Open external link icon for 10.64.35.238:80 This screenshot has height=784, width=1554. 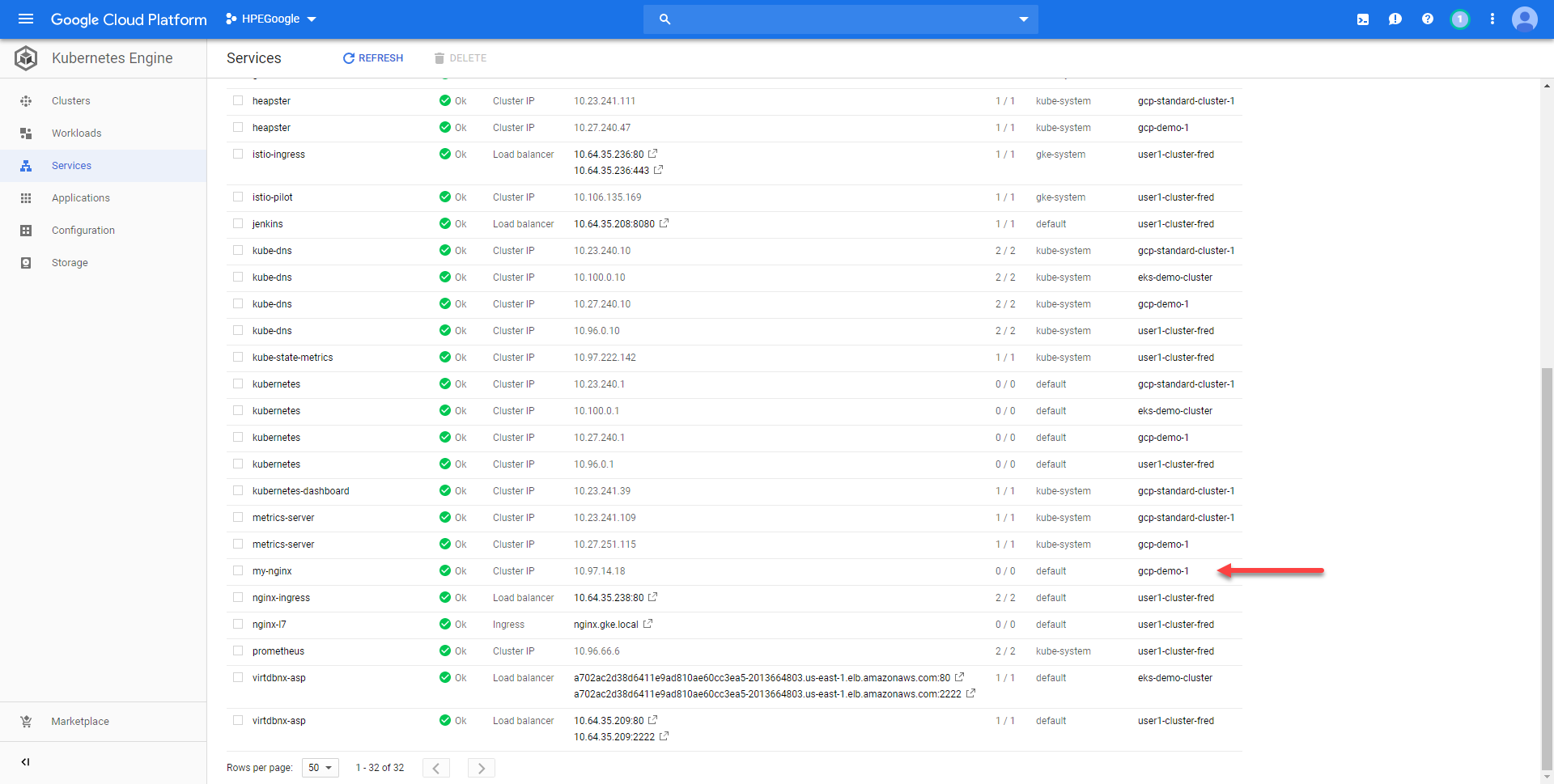coord(653,597)
